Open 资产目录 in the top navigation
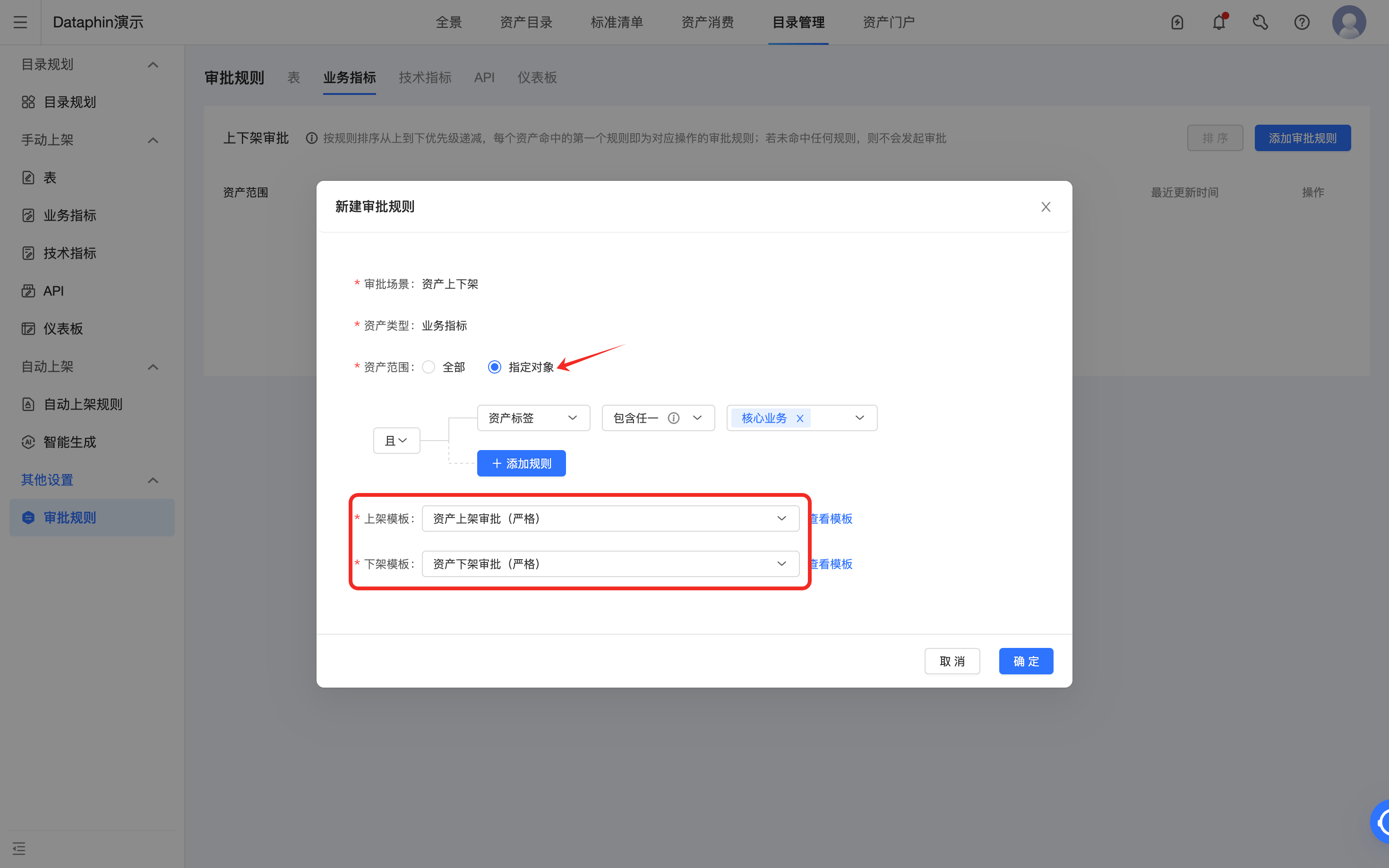1389x868 pixels. [x=525, y=22]
